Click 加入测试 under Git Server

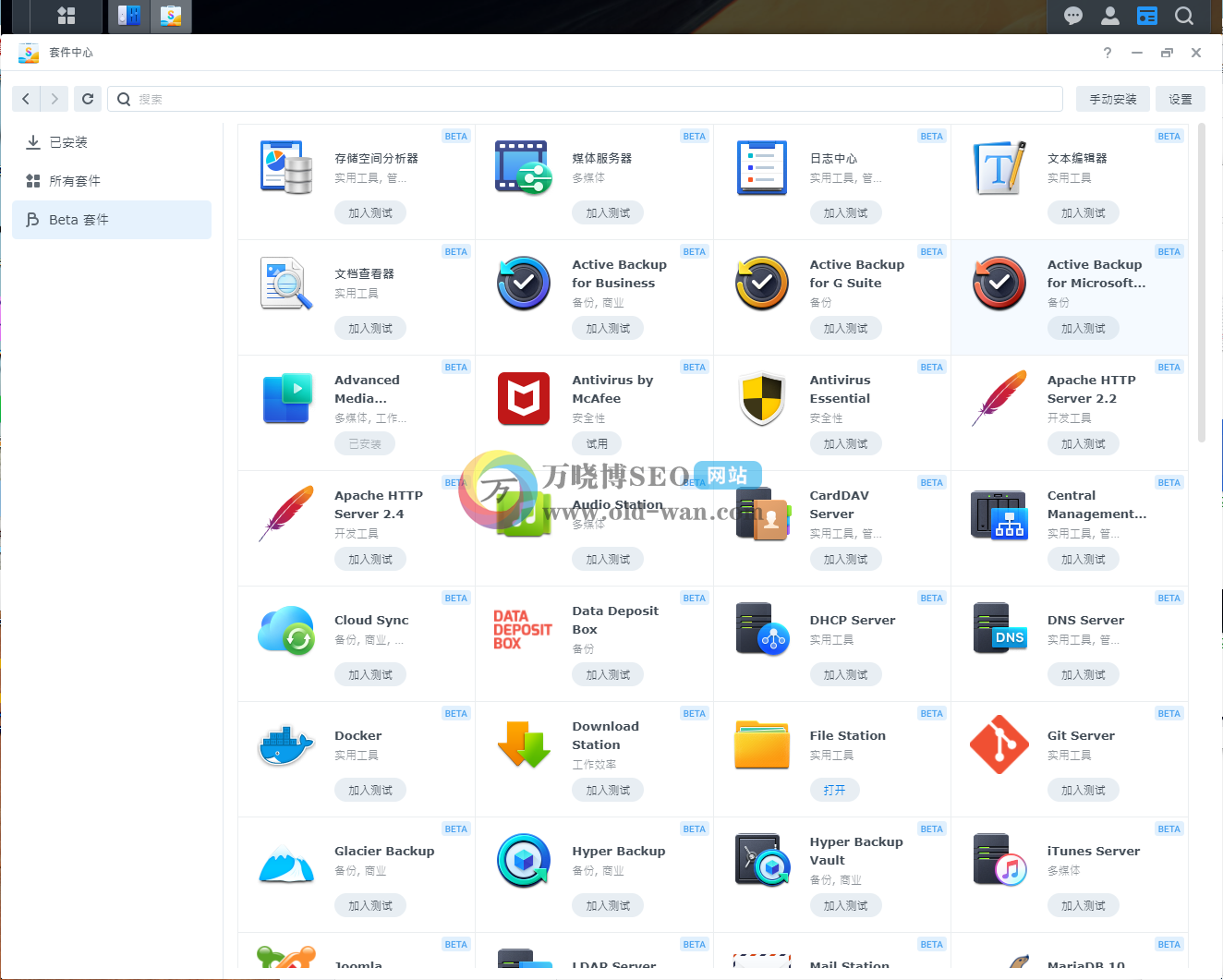tap(1084, 790)
